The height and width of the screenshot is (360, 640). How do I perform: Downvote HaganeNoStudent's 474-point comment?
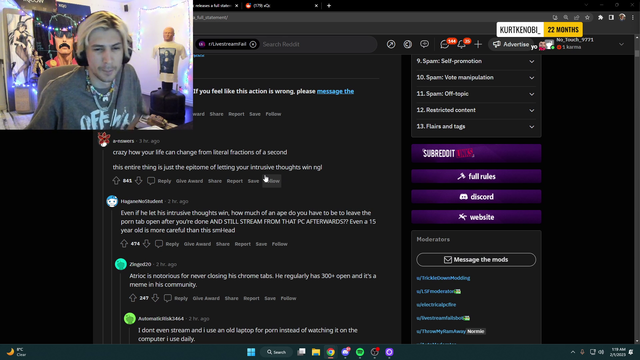(x=147, y=244)
